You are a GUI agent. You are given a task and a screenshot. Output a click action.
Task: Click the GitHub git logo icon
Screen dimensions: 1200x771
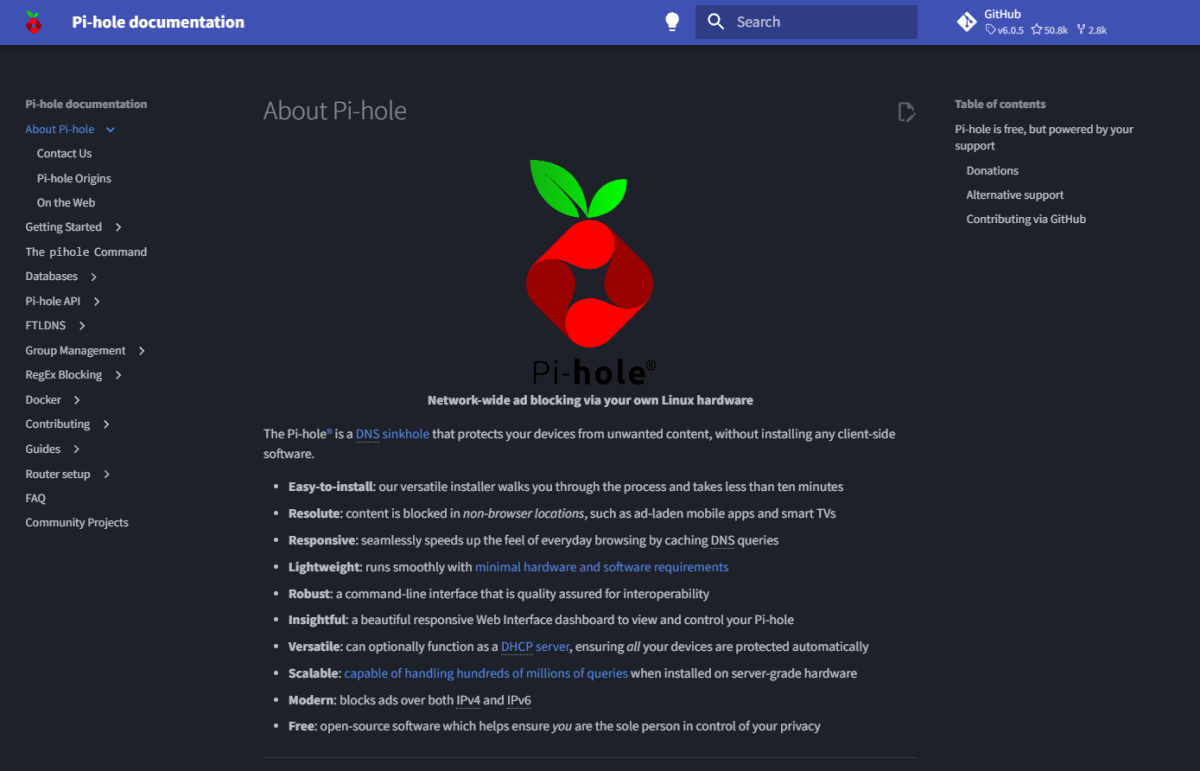[966, 22]
